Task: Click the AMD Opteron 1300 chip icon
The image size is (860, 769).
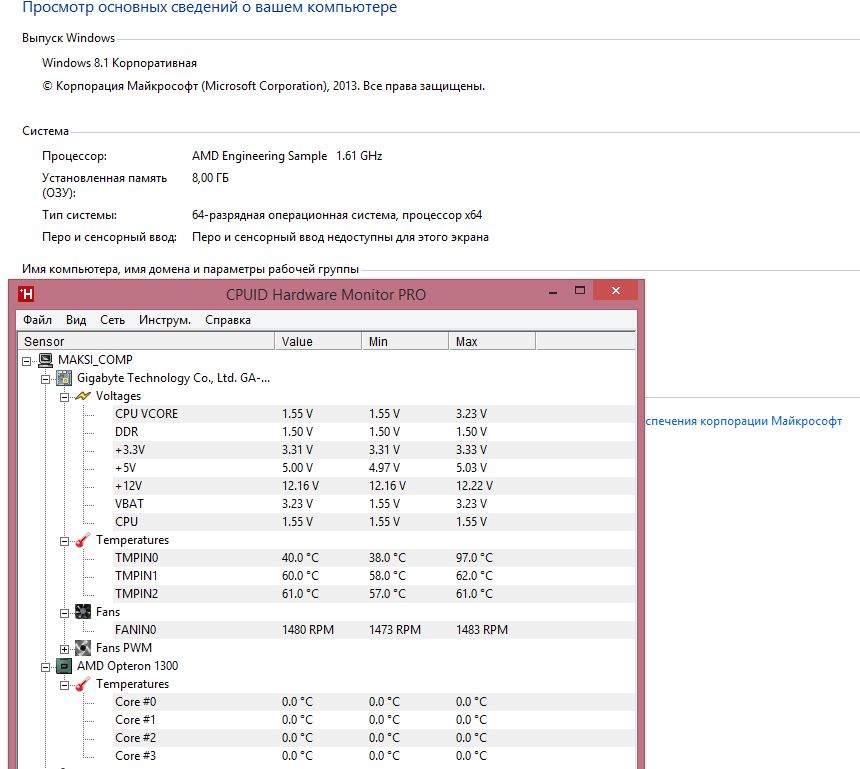Action: pos(64,666)
